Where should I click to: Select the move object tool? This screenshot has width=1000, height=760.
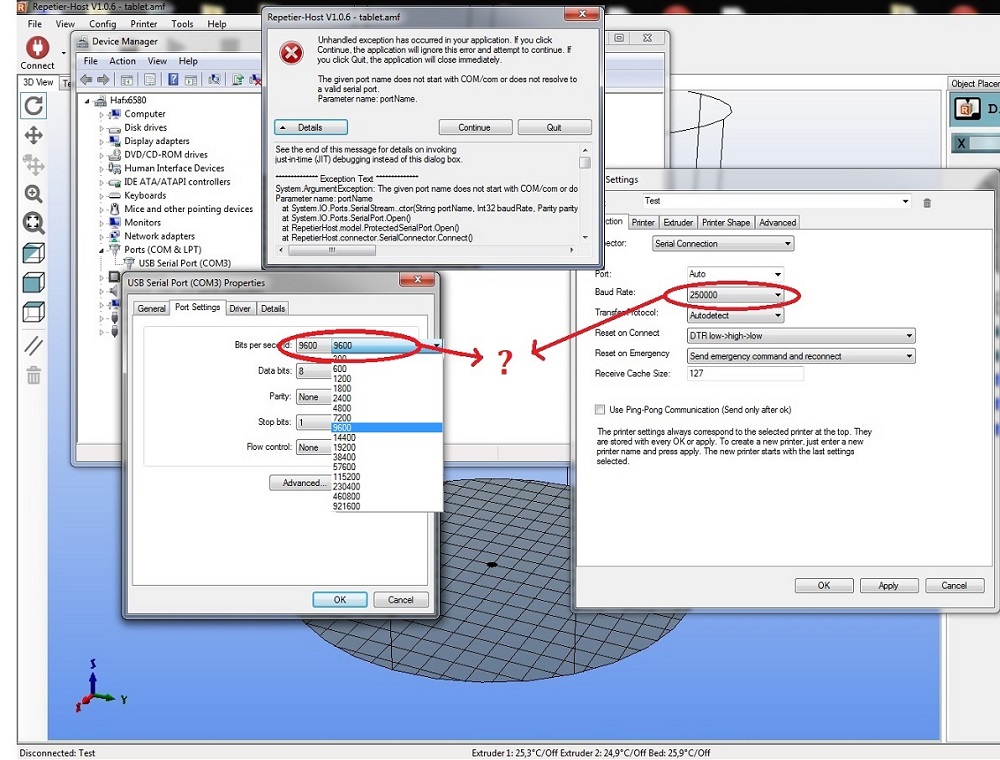tap(33, 164)
